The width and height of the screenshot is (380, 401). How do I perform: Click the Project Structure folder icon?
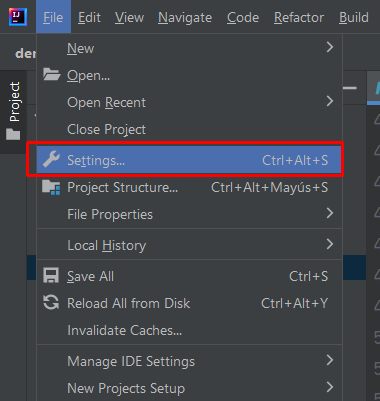click(x=51, y=187)
